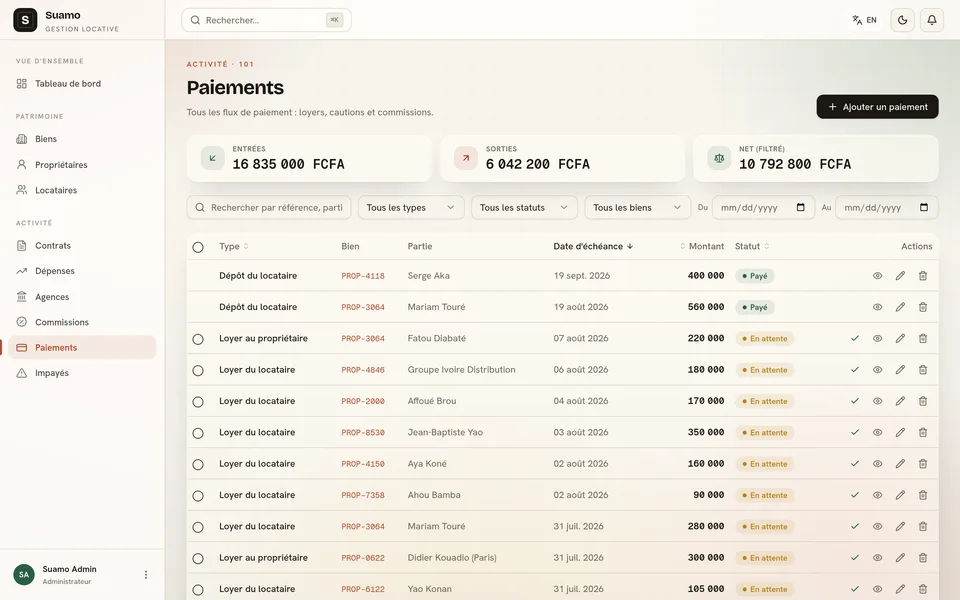Open the Tous les statuts dropdown
This screenshot has height=600, width=960.
pyautogui.click(x=524, y=208)
